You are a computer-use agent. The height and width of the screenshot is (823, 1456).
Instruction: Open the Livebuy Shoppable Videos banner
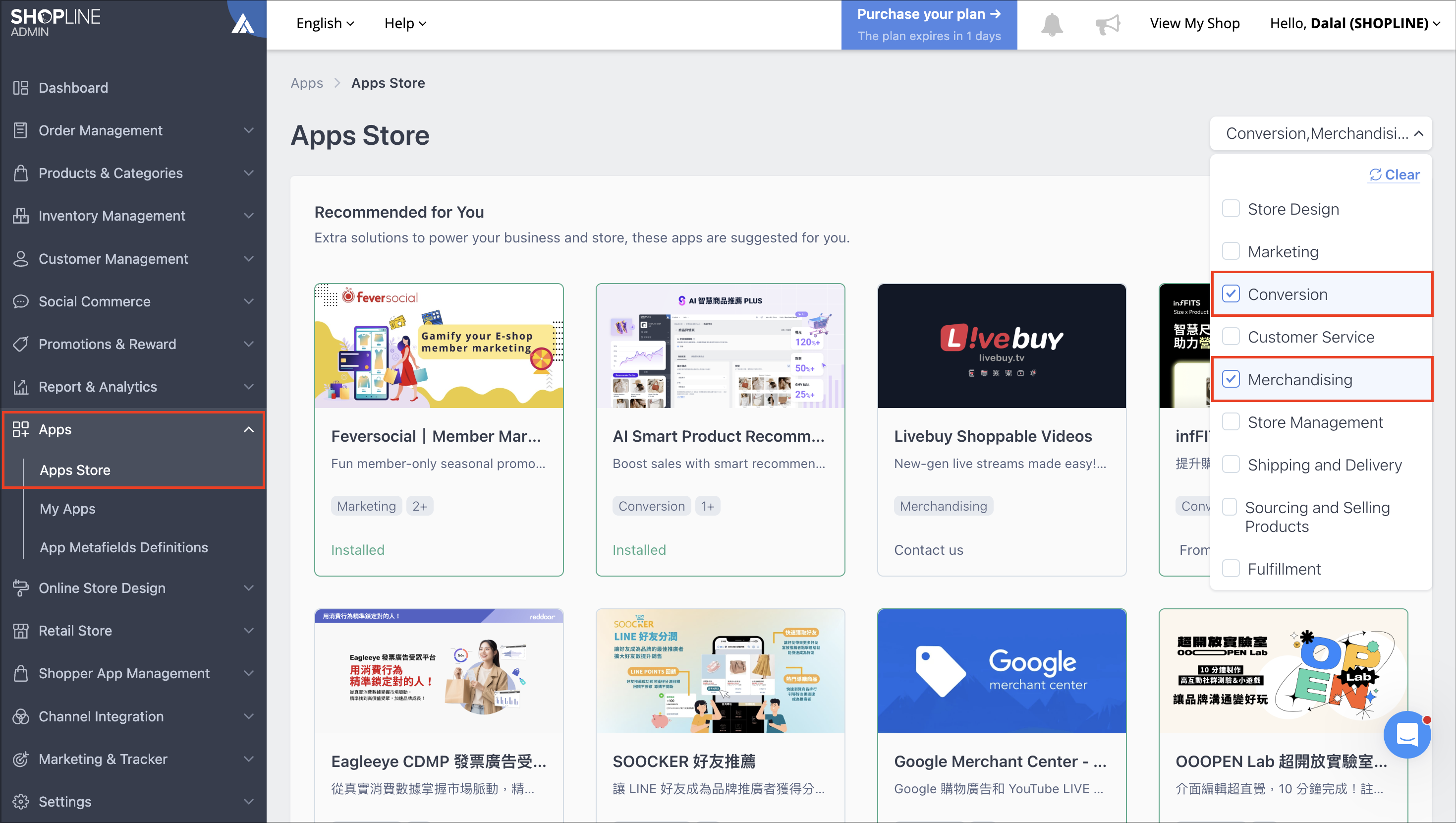pyautogui.click(x=1002, y=346)
